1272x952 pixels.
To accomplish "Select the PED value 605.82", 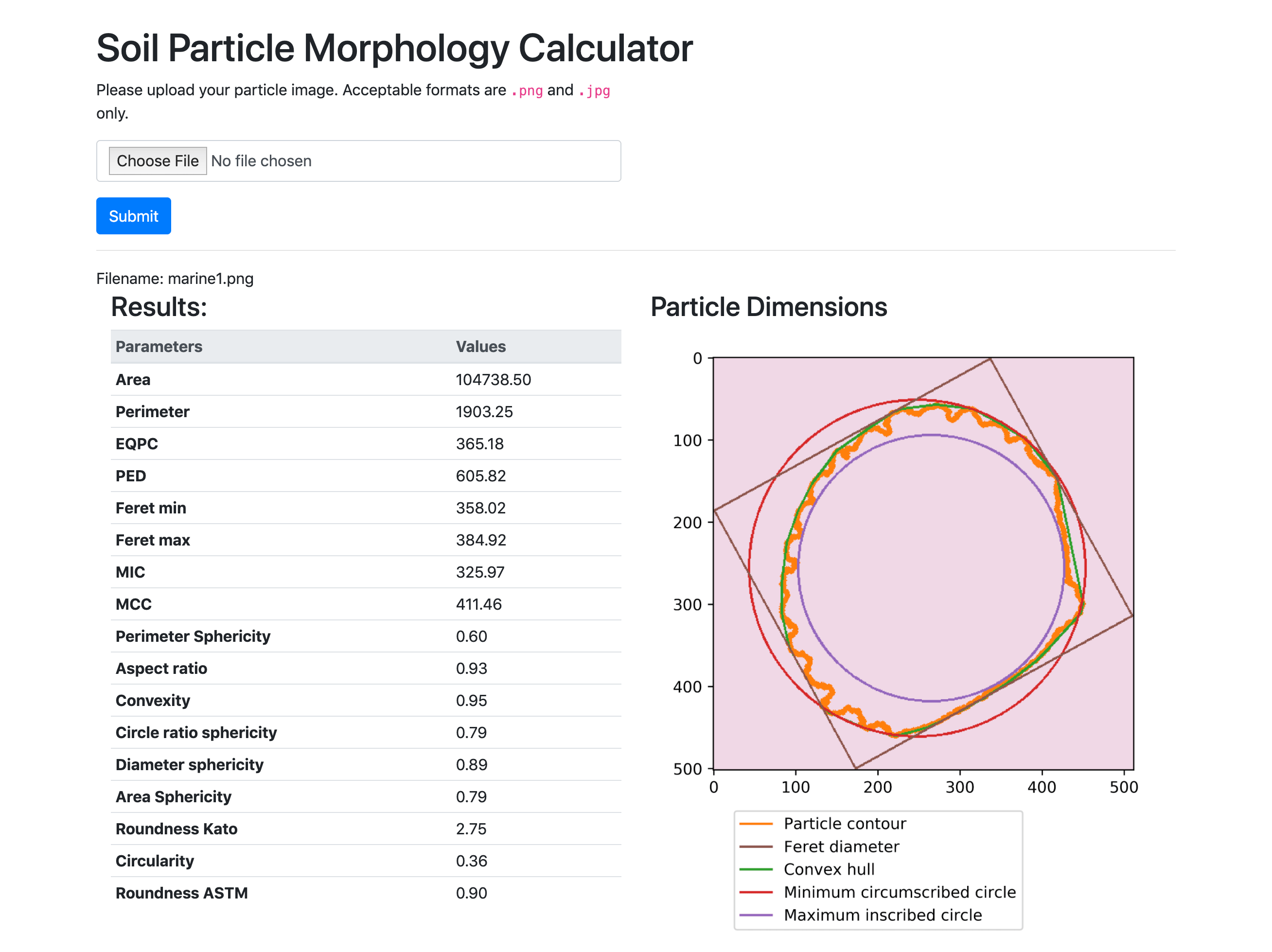I will coord(481,476).
